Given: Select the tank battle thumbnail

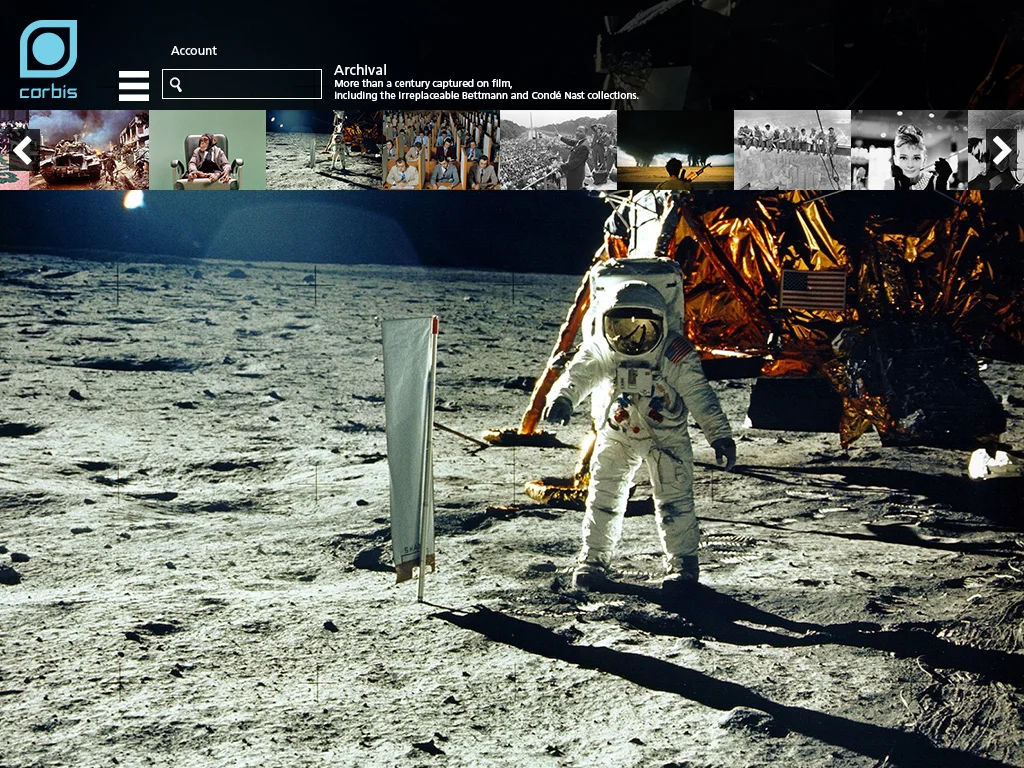Looking at the screenshot, I should click(x=89, y=150).
